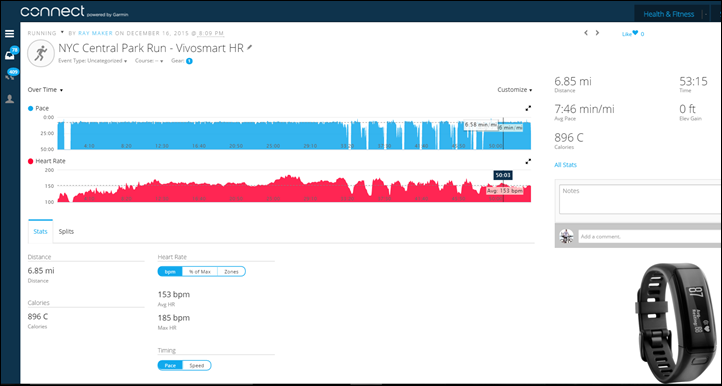This screenshot has width=722, height=386.
Task: Open the hamburger menu in the sidebar
Action: click(x=10, y=34)
